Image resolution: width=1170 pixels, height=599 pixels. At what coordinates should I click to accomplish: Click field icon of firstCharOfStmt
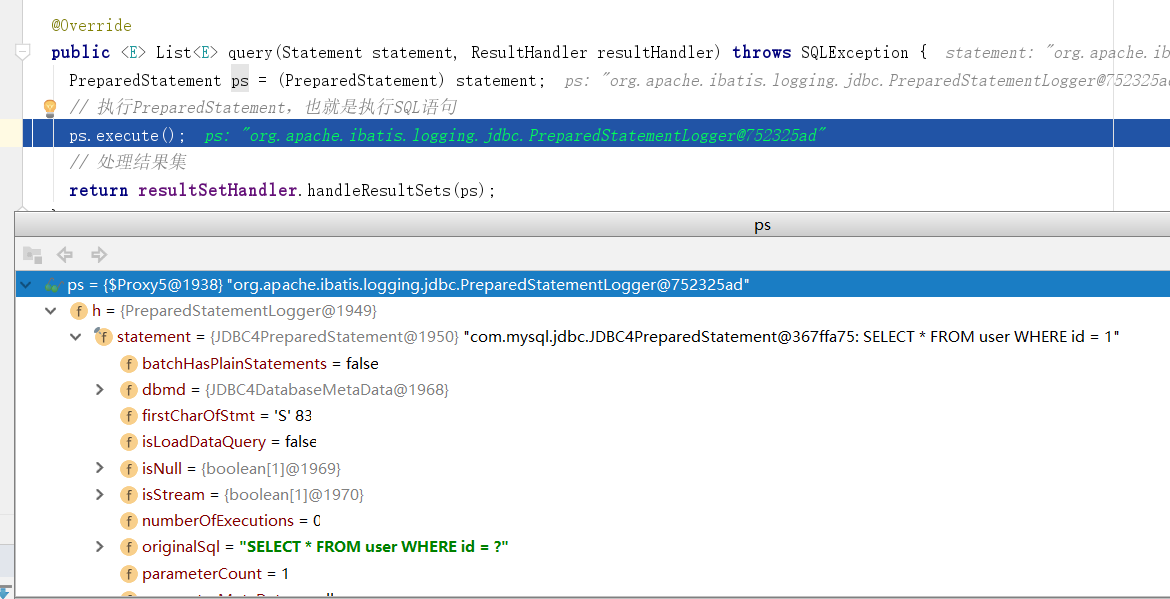point(129,416)
